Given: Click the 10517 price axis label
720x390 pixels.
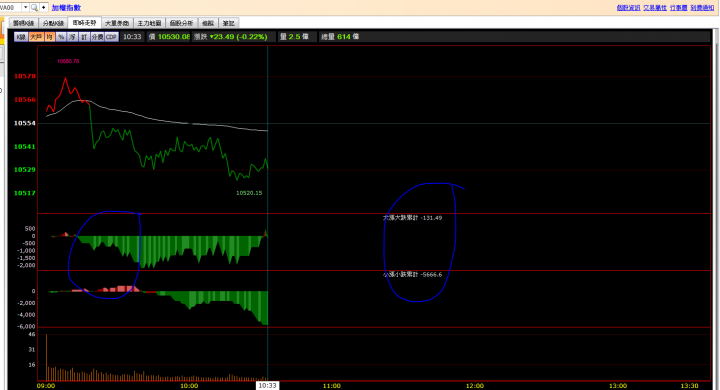Looking at the screenshot, I should [x=24, y=193].
